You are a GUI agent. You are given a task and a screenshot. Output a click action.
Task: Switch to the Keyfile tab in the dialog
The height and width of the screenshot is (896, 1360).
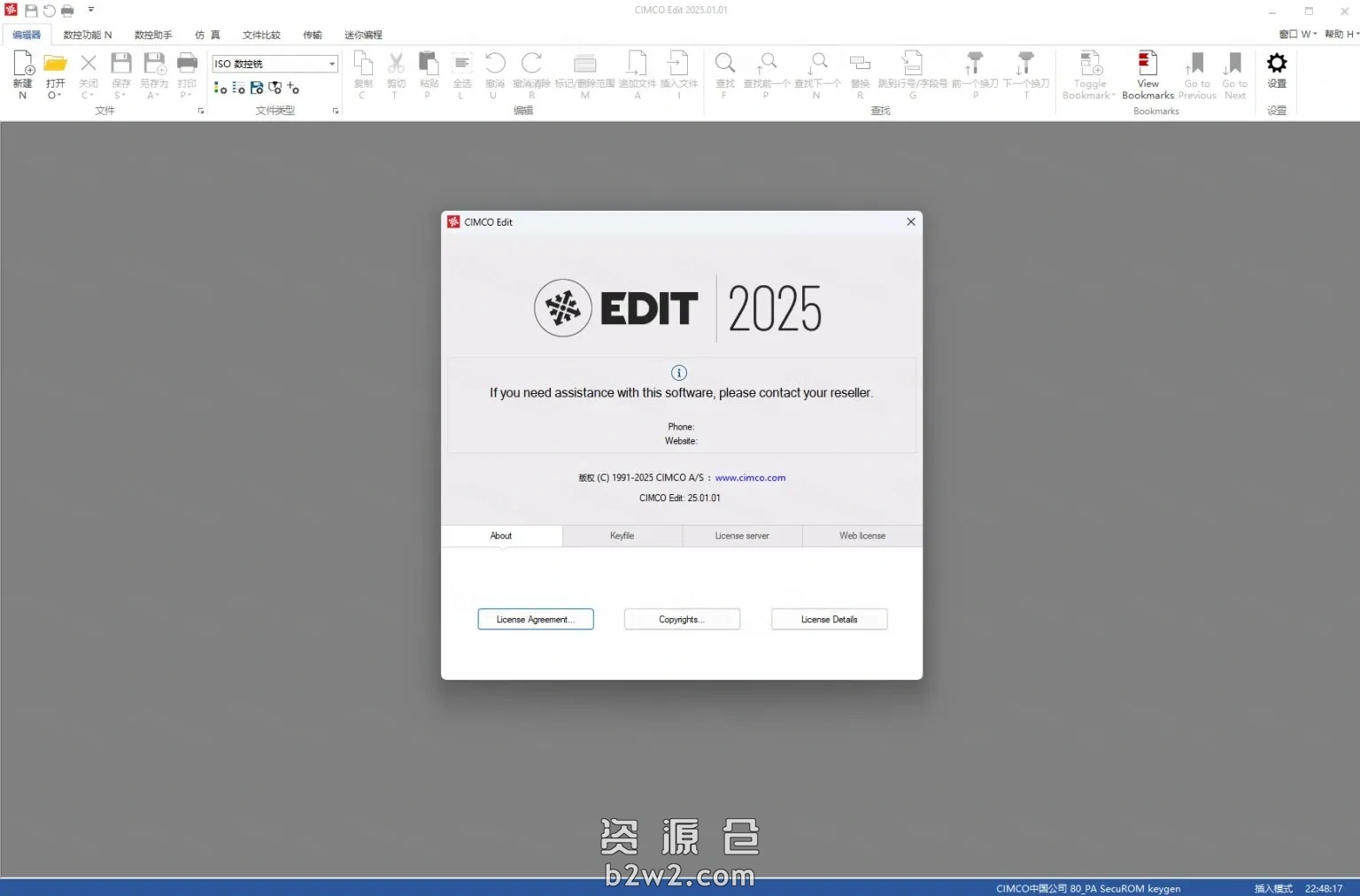[x=622, y=536]
